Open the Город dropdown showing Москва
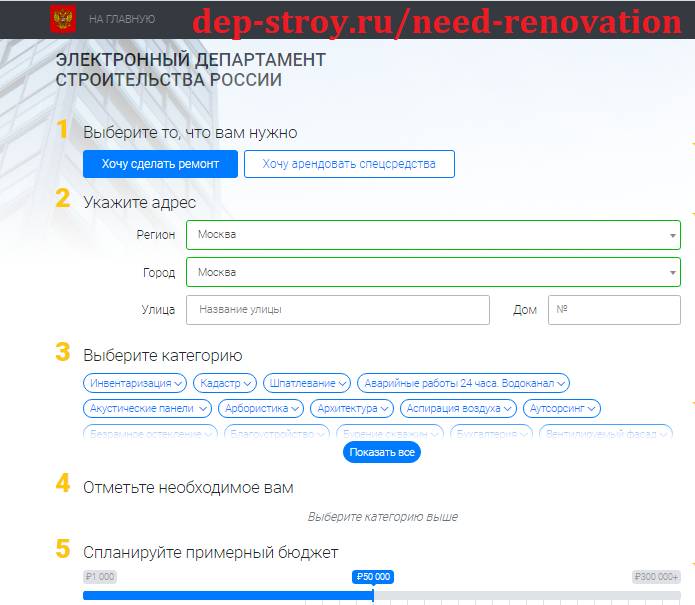Screen dimensions: 695x605 [433, 272]
